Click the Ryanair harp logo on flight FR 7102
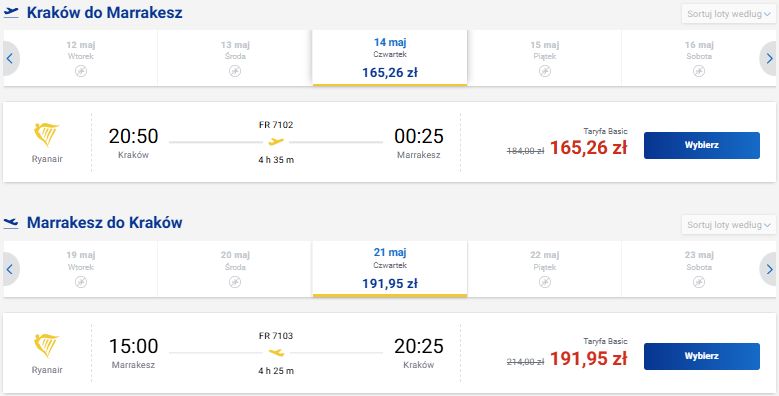The height and width of the screenshot is (396, 779). point(47,135)
